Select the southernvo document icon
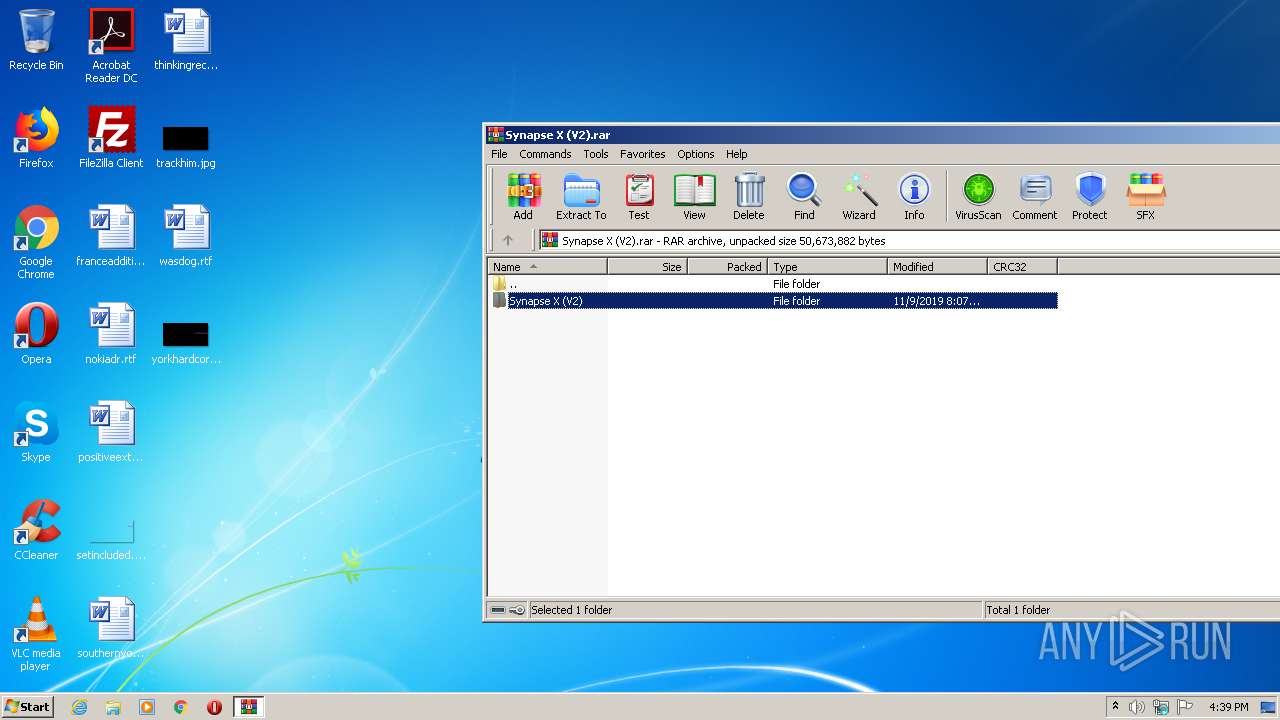1280x720 pixels. (111, 628)
